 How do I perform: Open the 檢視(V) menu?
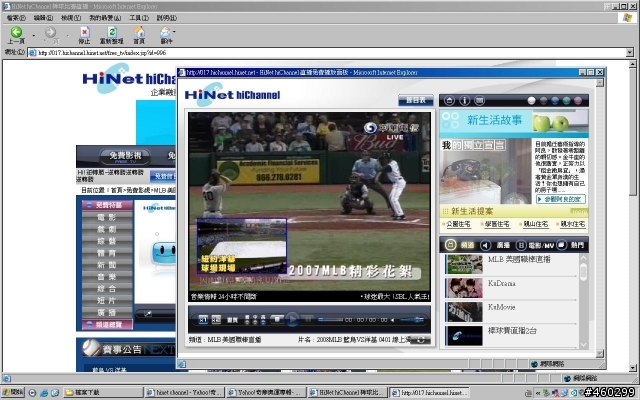(71, 18)
